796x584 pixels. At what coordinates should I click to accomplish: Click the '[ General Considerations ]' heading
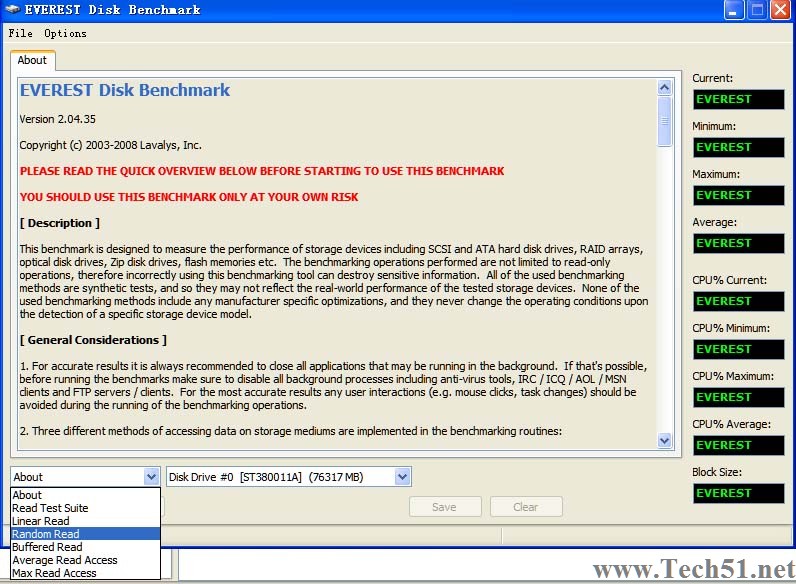coord(93,340)
